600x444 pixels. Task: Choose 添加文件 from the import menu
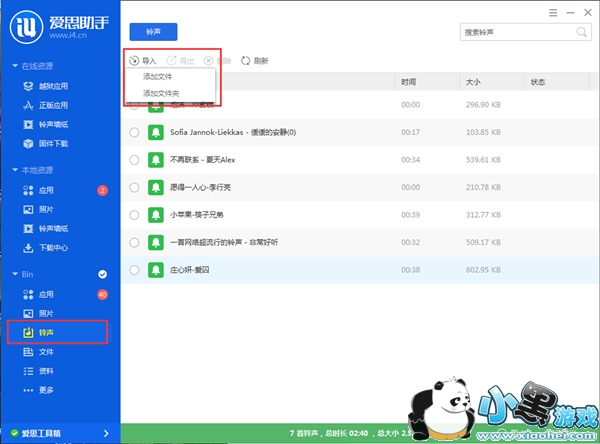click(x=157, y=77)
